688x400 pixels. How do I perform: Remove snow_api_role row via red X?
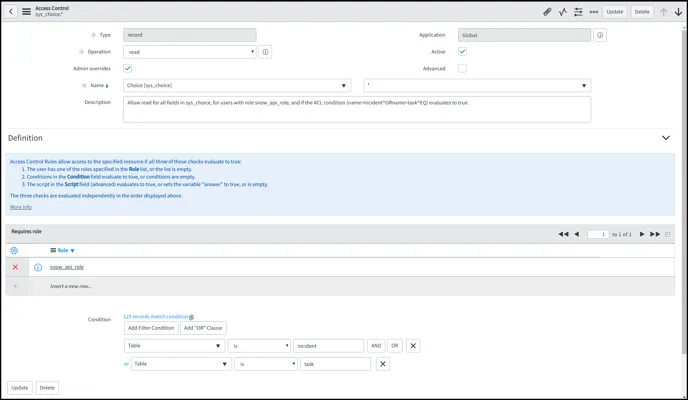click(x=15, y=267)
